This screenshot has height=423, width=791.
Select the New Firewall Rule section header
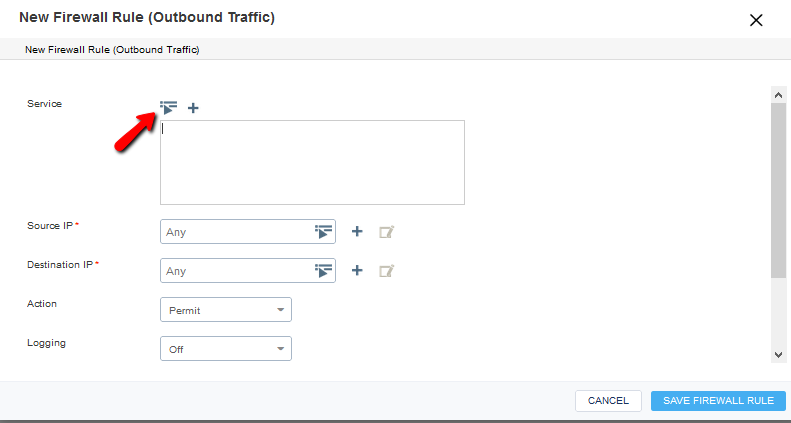112,49
